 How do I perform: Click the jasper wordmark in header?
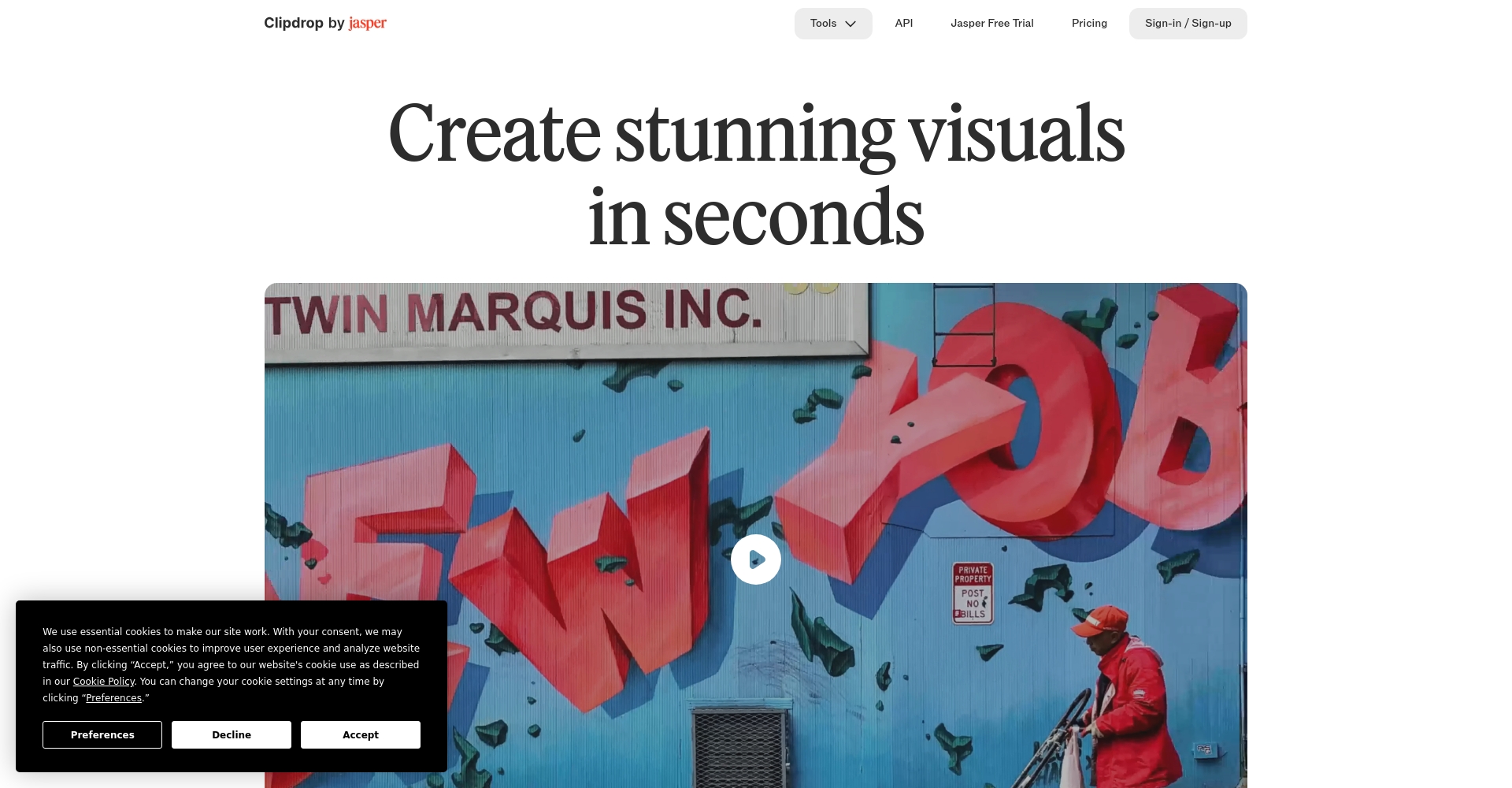tap(368, 23)
